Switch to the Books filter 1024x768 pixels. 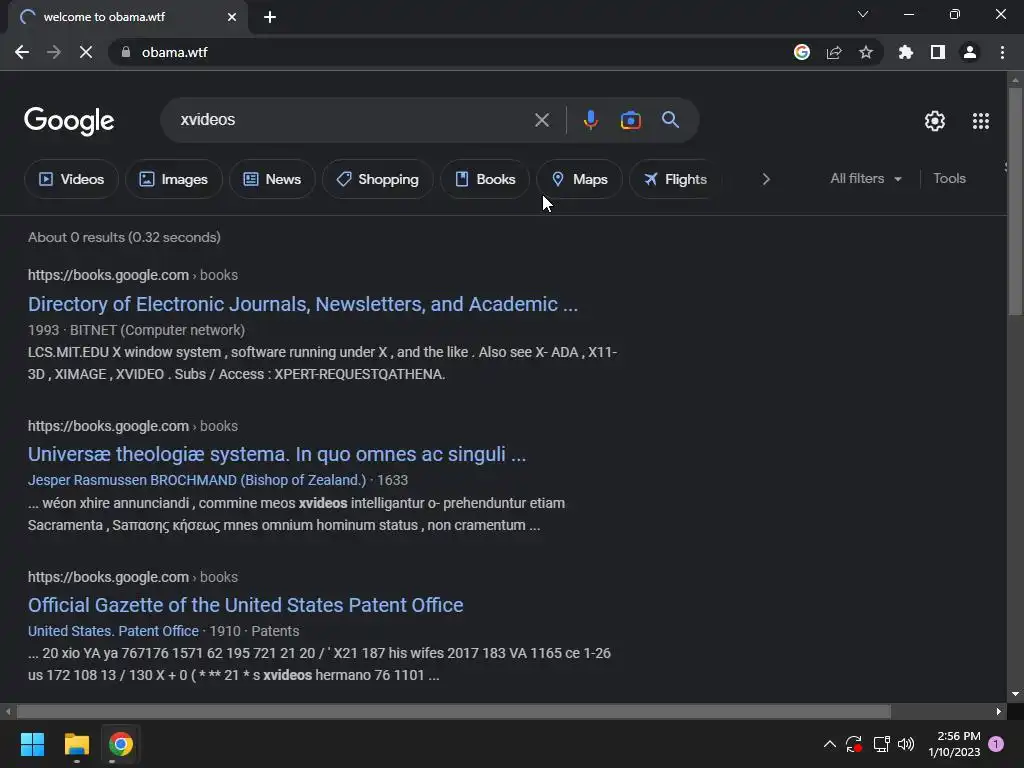coord(485,179)
